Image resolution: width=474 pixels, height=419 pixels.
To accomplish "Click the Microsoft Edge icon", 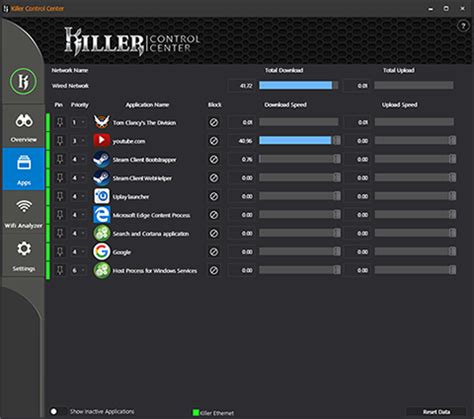I will 101,215.
